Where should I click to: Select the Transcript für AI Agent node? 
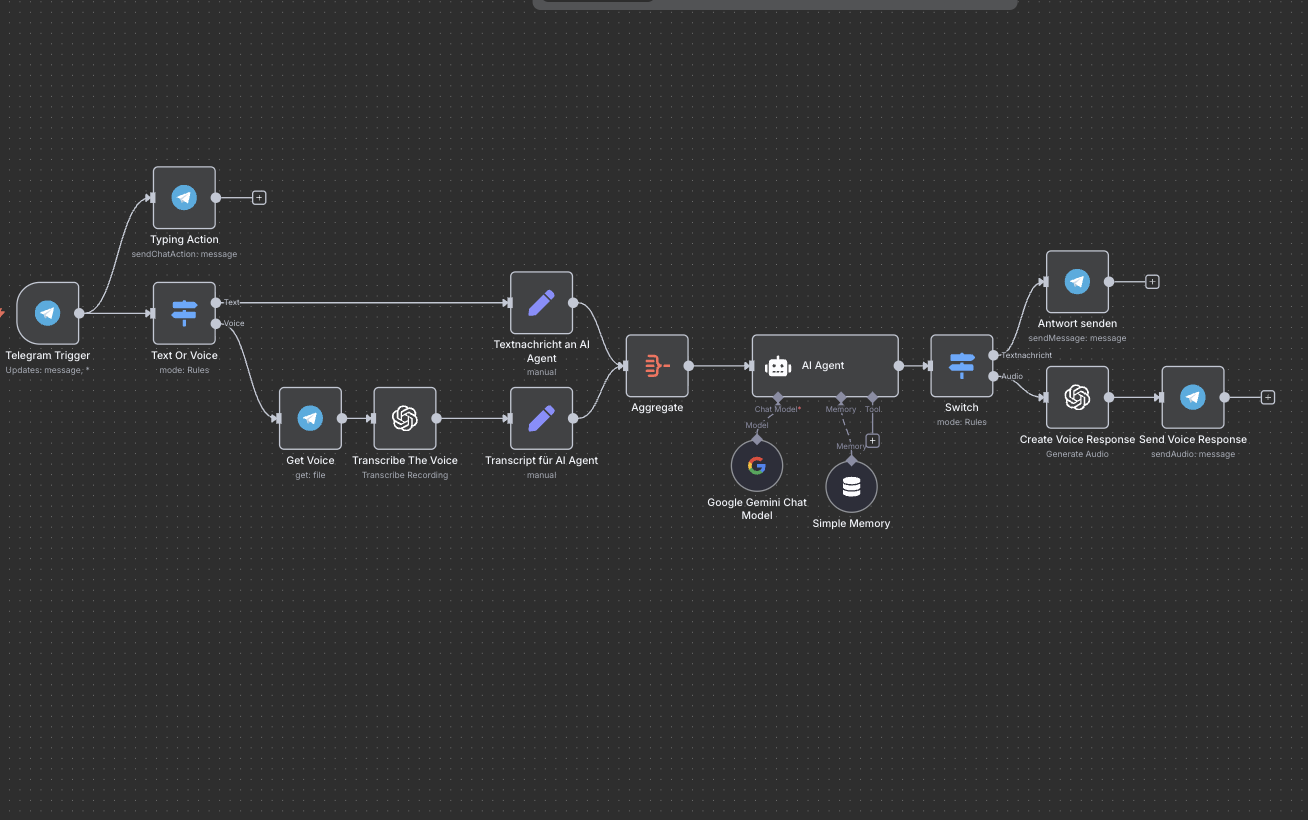(x=541, y=418)
